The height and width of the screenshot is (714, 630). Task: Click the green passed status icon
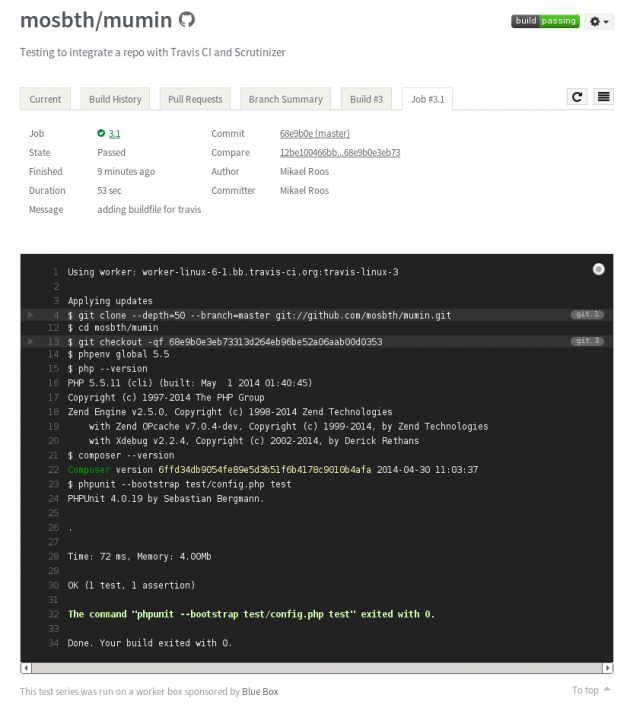(101, 133)
